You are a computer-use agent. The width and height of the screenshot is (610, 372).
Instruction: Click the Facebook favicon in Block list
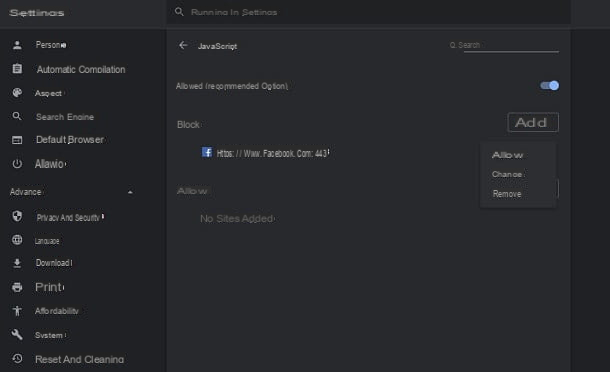point(207,152)
